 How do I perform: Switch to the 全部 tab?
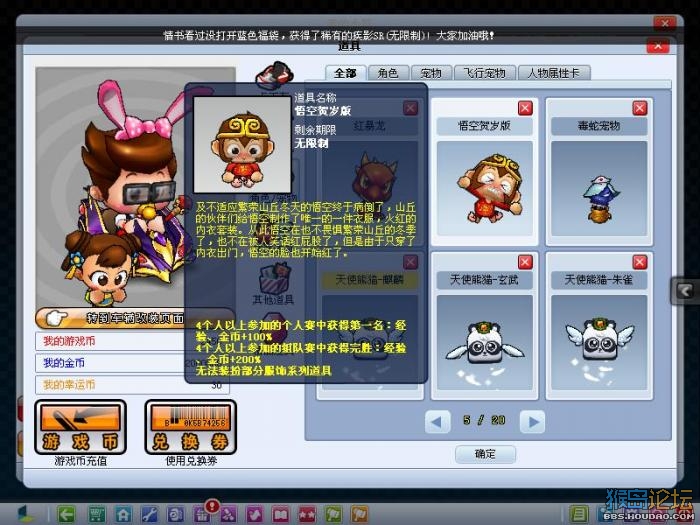click(x=346, y=73)
